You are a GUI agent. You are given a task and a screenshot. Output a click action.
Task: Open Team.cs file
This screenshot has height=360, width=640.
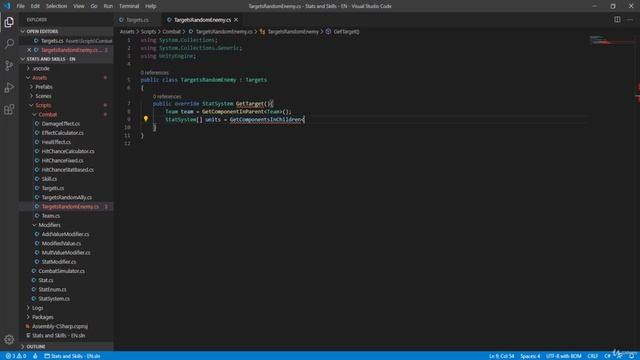(x=51, y=216)
